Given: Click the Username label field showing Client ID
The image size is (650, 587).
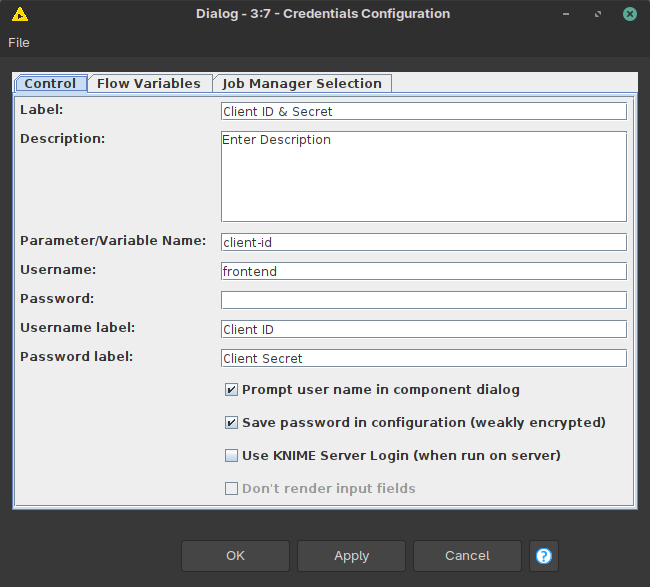Looking at the screenshot, I should click(423, 329).
